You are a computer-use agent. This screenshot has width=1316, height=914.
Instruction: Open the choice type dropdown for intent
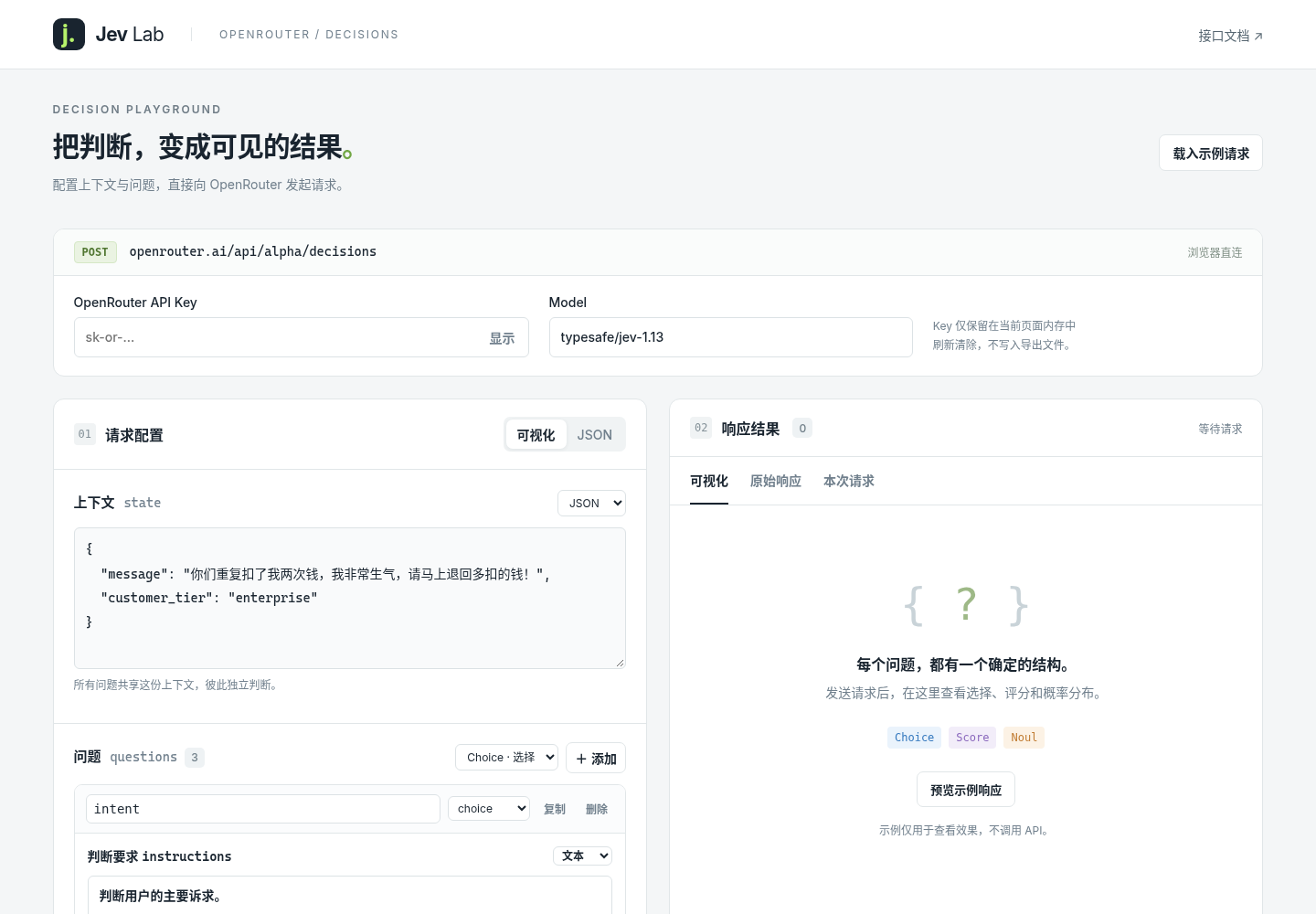tap(489, 808)
